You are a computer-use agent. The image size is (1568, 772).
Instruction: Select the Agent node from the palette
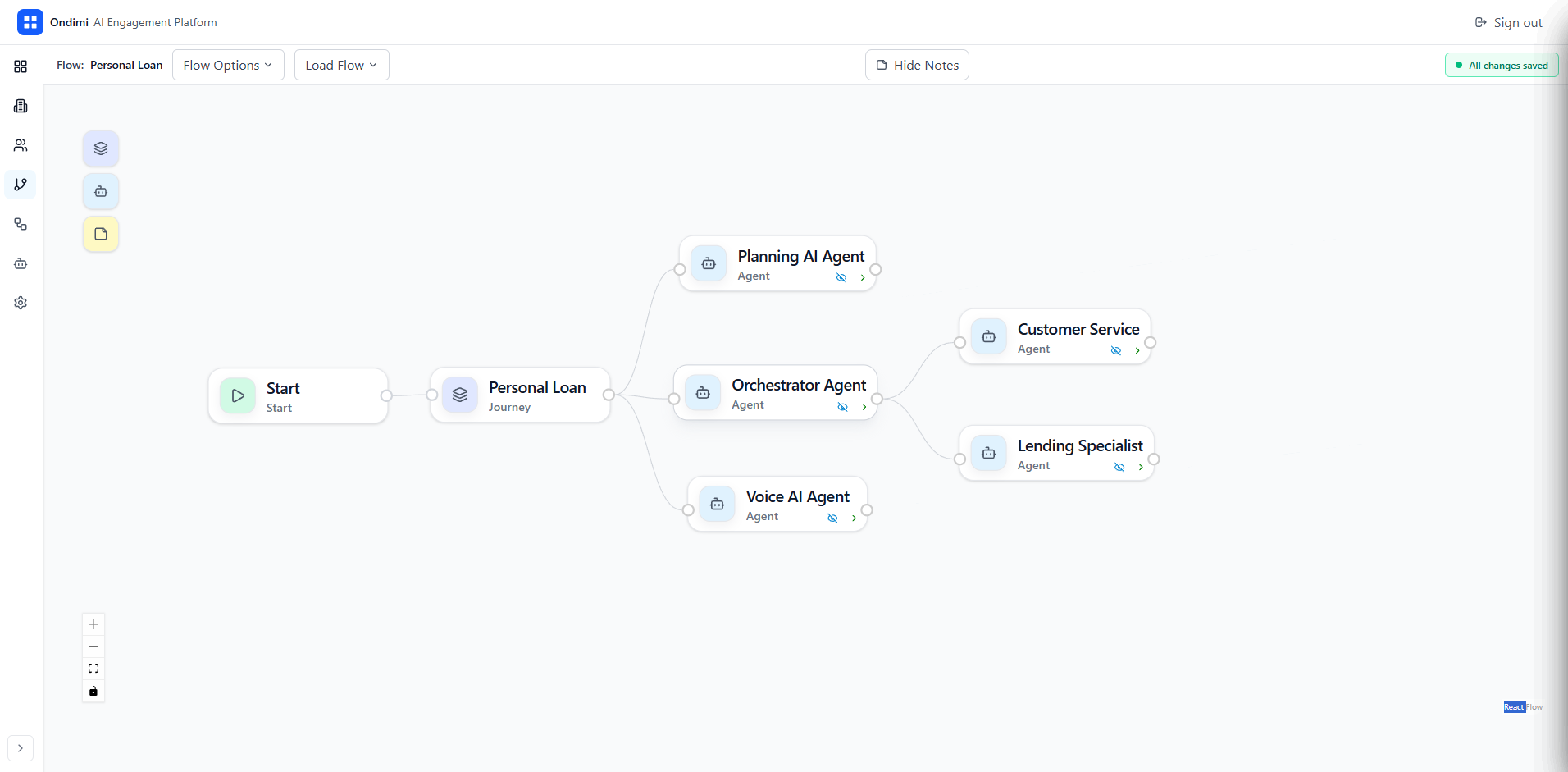100,191
